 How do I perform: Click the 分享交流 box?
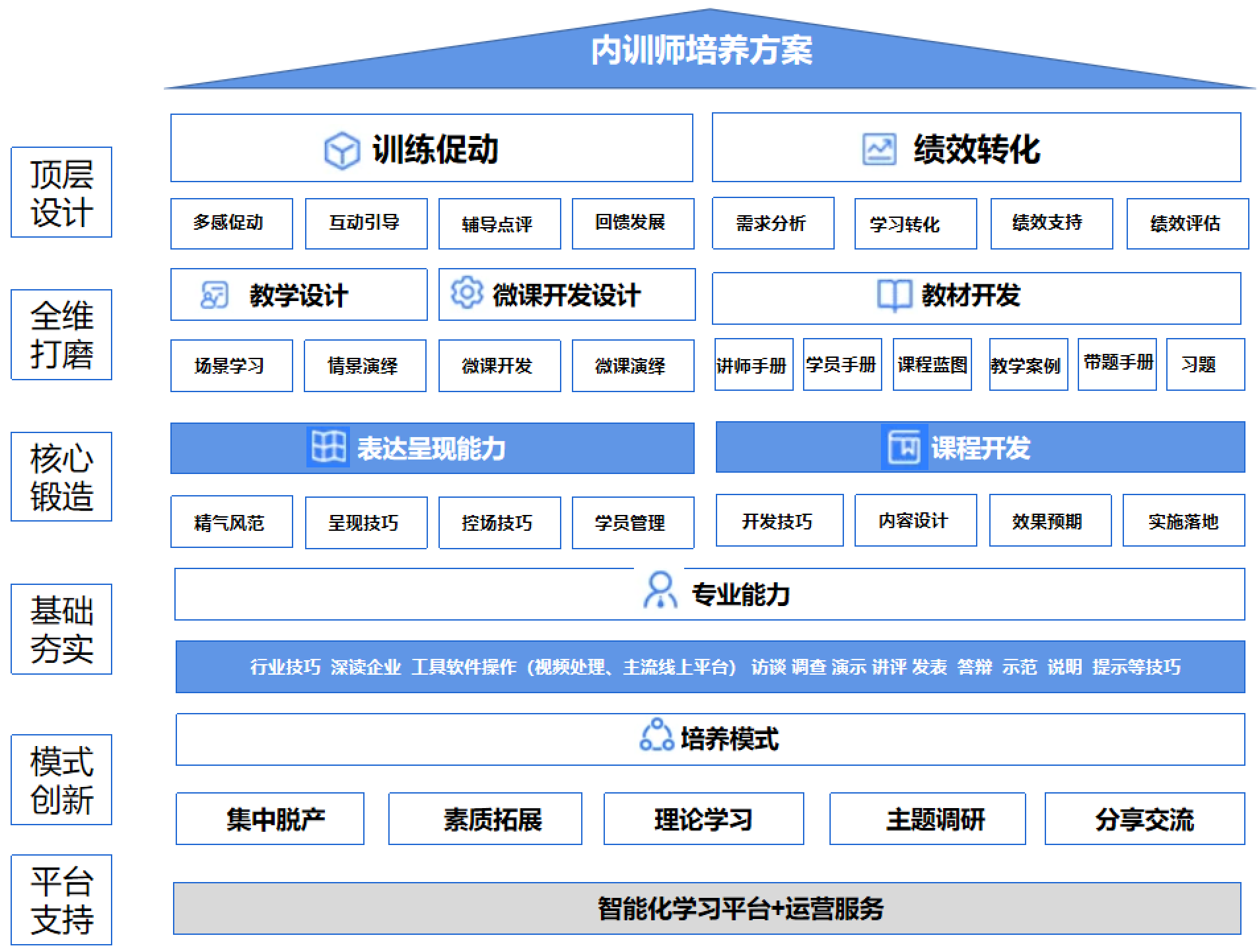1144,819
